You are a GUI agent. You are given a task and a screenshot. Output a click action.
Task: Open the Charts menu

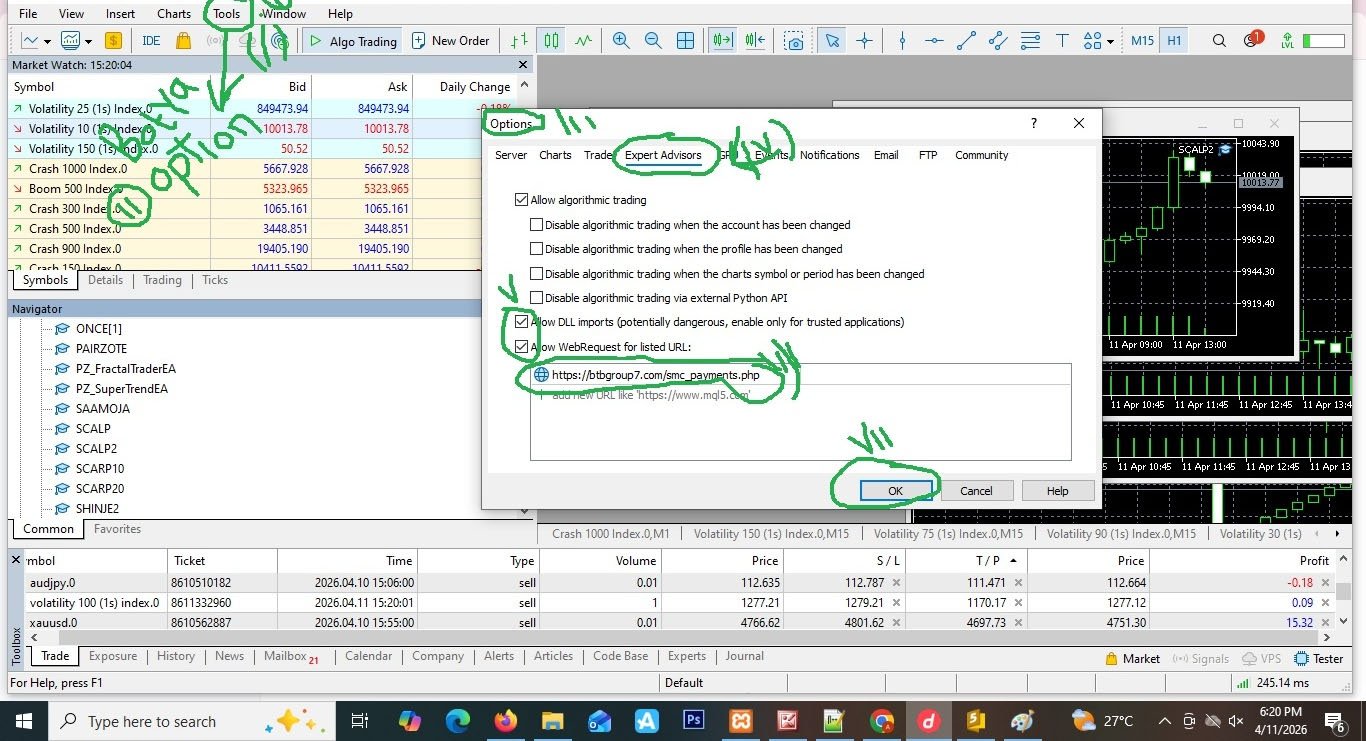click(x=174, y=14)
